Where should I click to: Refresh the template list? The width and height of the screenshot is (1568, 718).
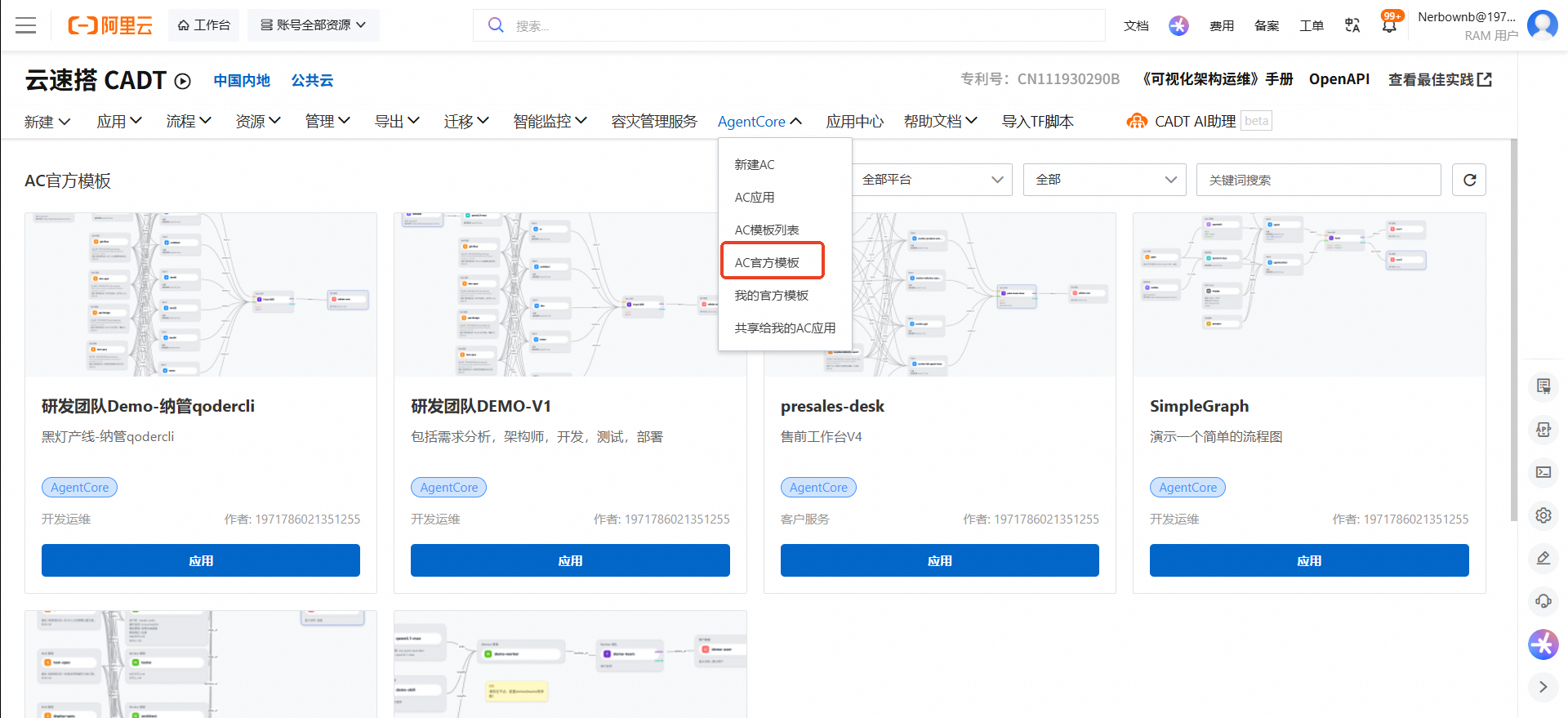[1469, 180]
